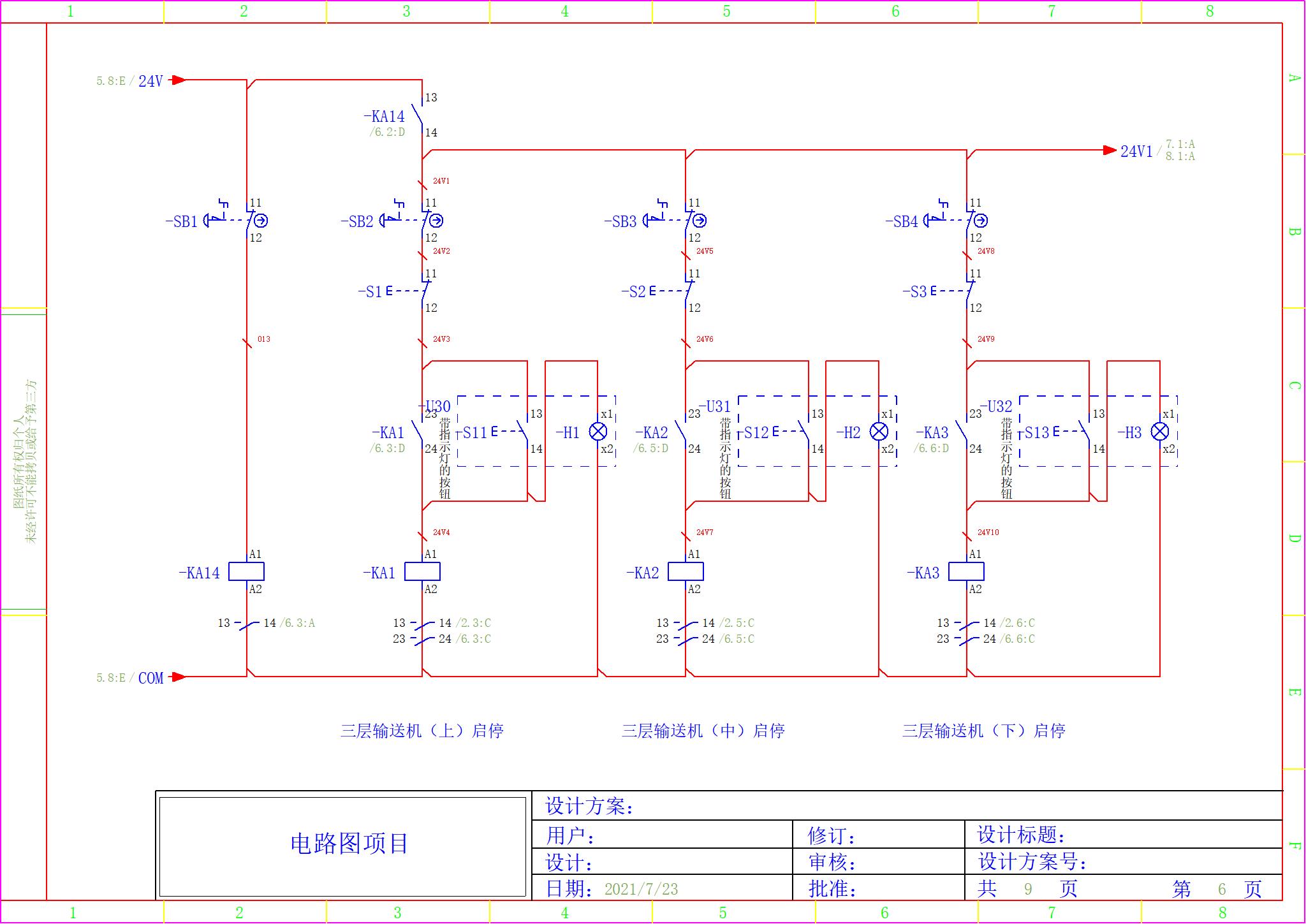The width and height of the screenshot is (1306, 924).
Task: Click the H1 indicator lamp symbol
Action: click(598, 432)
